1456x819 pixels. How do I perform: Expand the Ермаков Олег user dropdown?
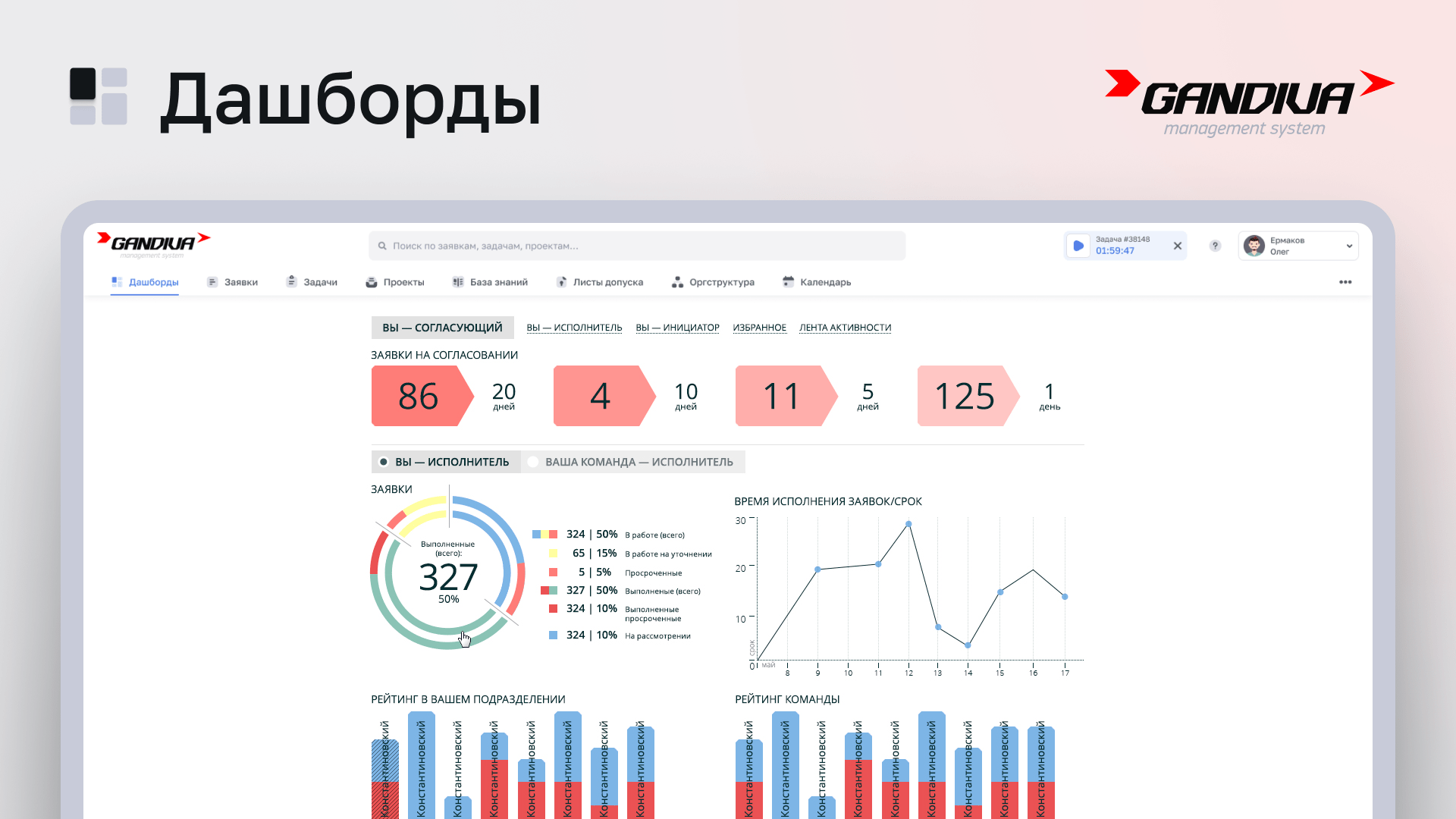tap(1349, 246)
